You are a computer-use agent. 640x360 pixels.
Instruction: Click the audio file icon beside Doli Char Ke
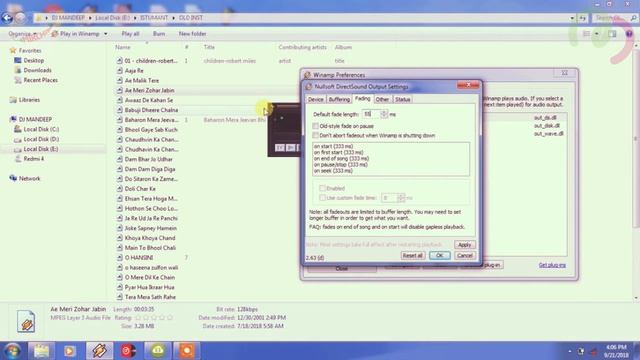point(119,189)
